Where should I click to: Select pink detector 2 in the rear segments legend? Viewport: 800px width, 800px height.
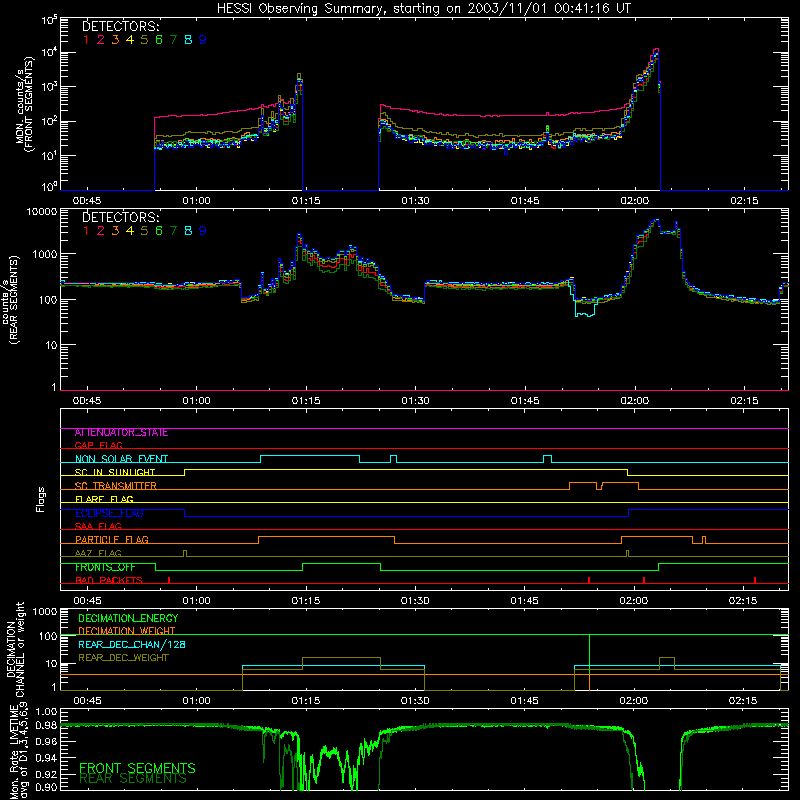coord(101,231)
